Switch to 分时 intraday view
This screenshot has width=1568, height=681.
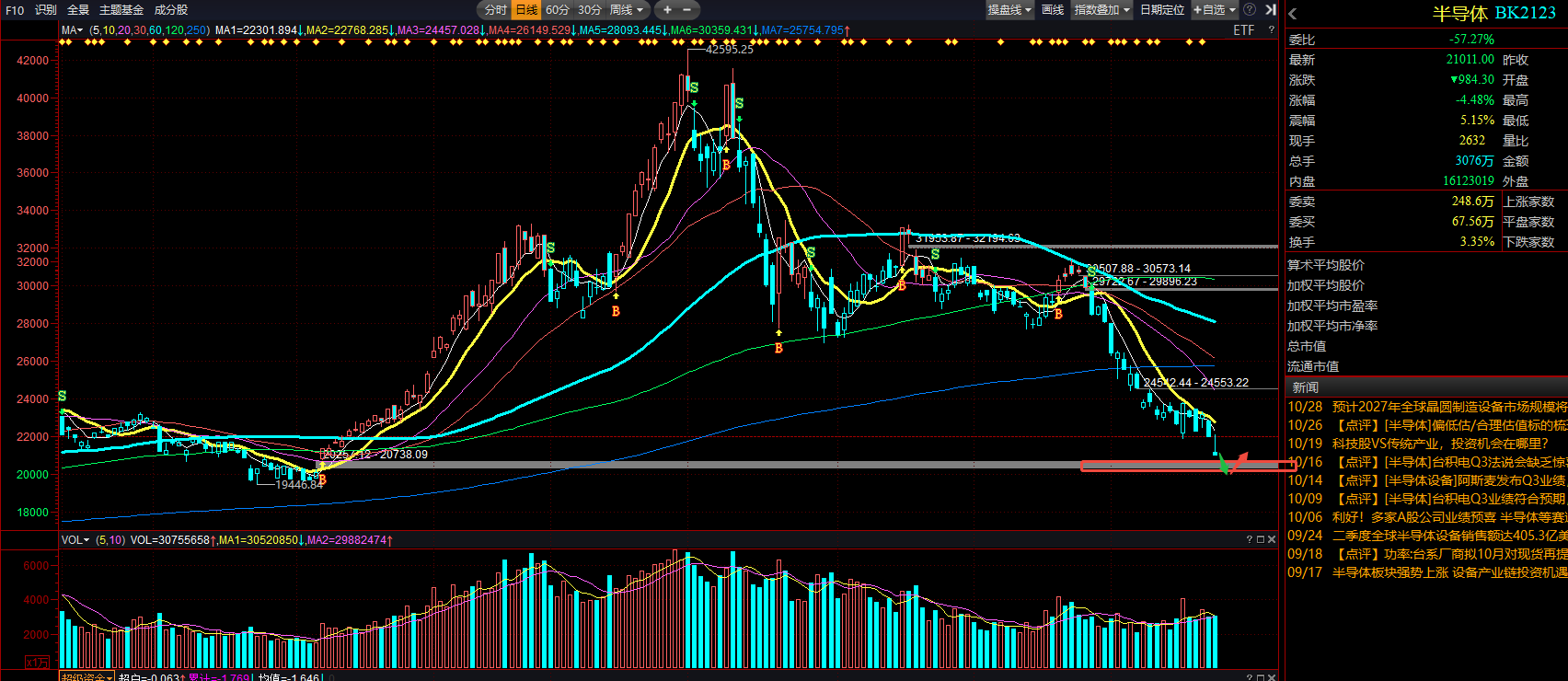[495, 9]
